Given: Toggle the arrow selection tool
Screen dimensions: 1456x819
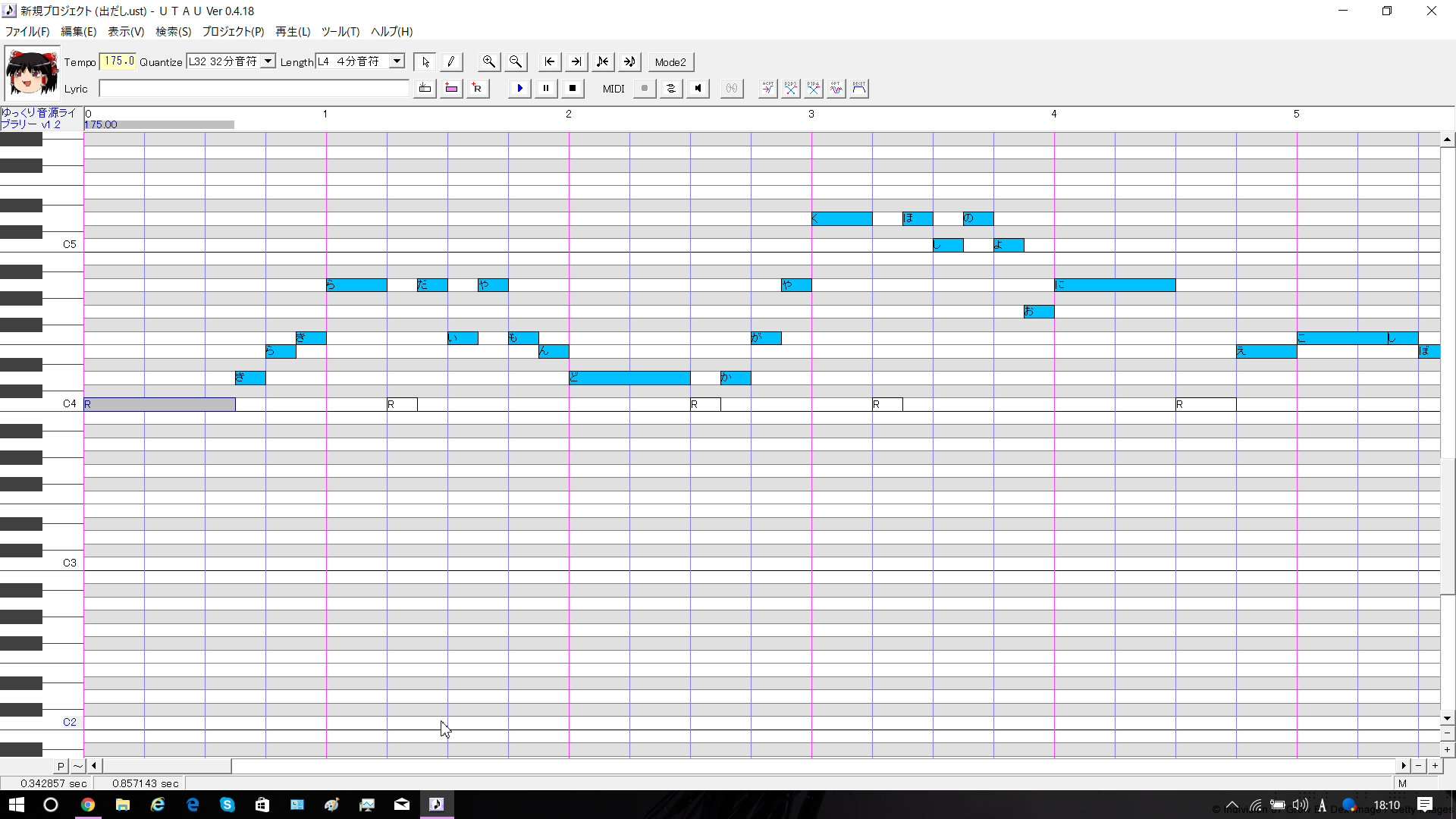Looking at the screenshot, I should (x=425, y=62).
